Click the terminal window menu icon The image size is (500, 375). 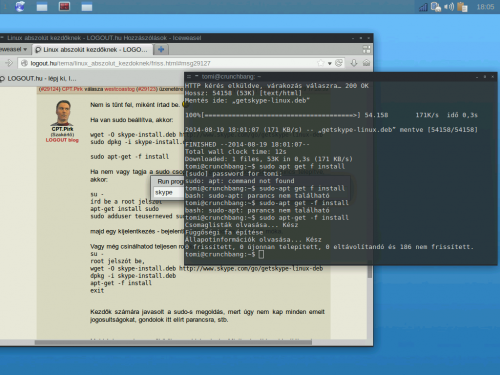tap(189, 77)
